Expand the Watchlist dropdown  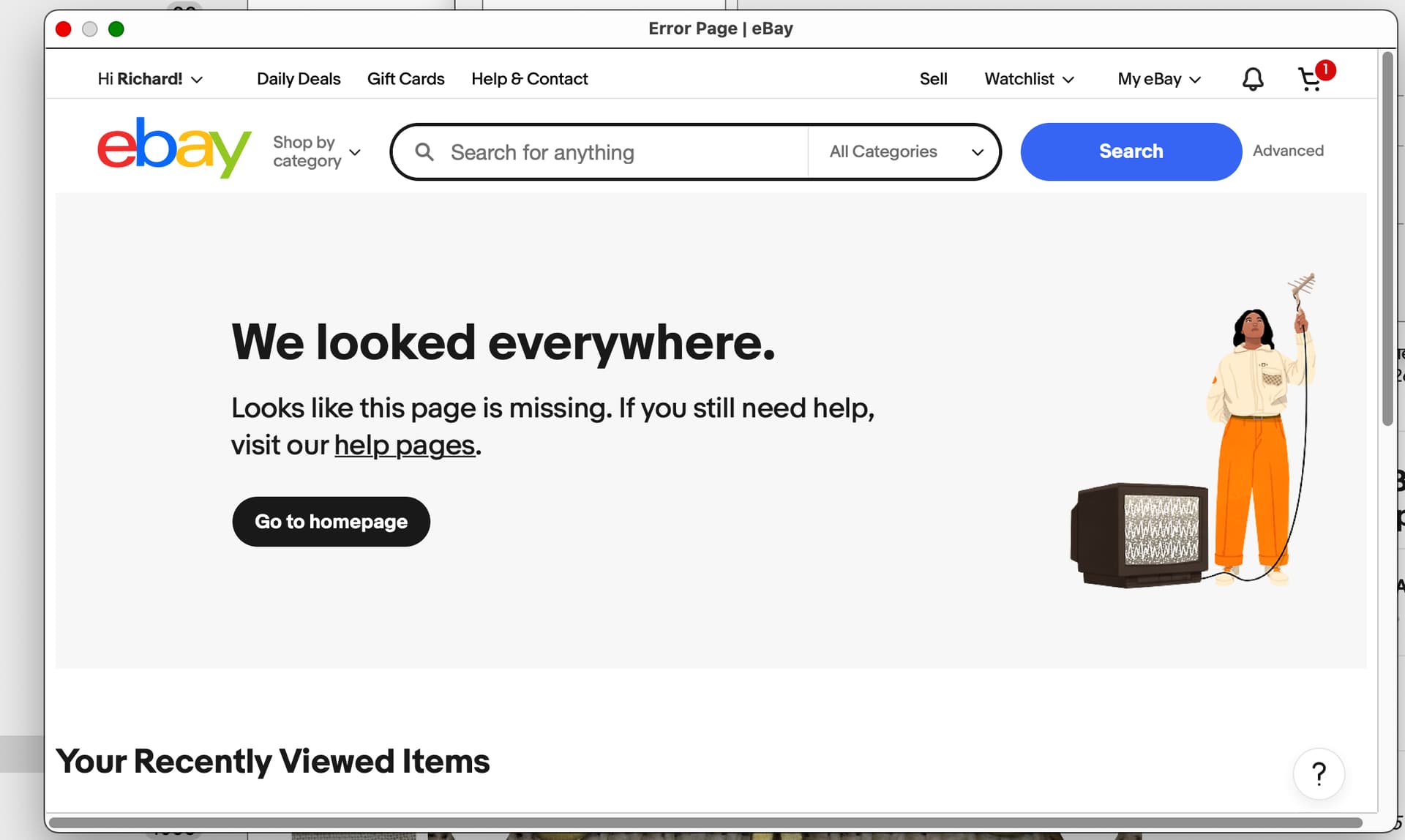click(x=1029, y=79)
